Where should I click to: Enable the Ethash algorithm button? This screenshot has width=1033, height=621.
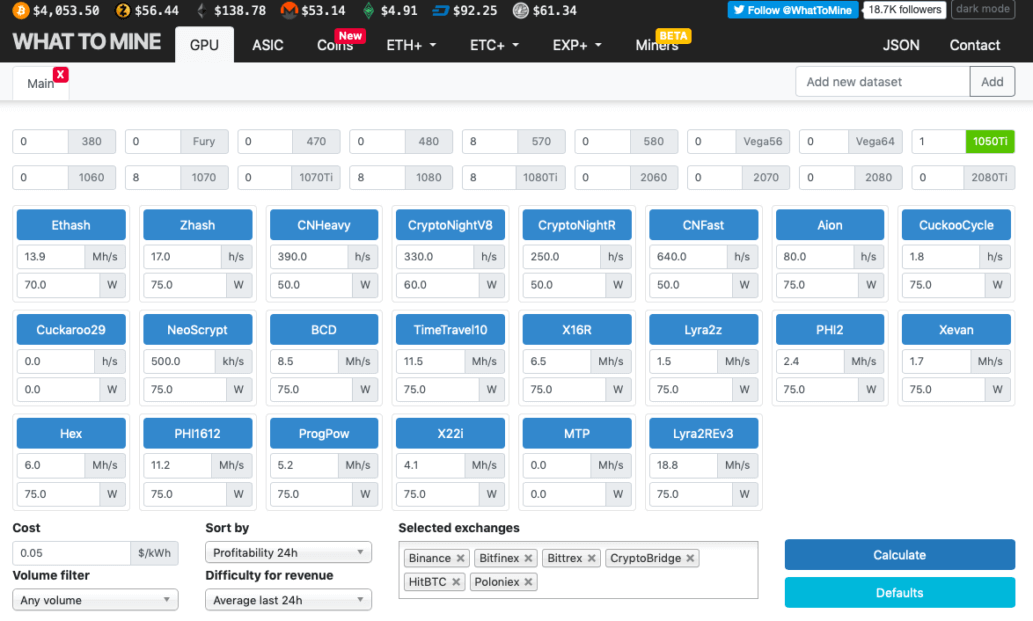coord(71,225)
